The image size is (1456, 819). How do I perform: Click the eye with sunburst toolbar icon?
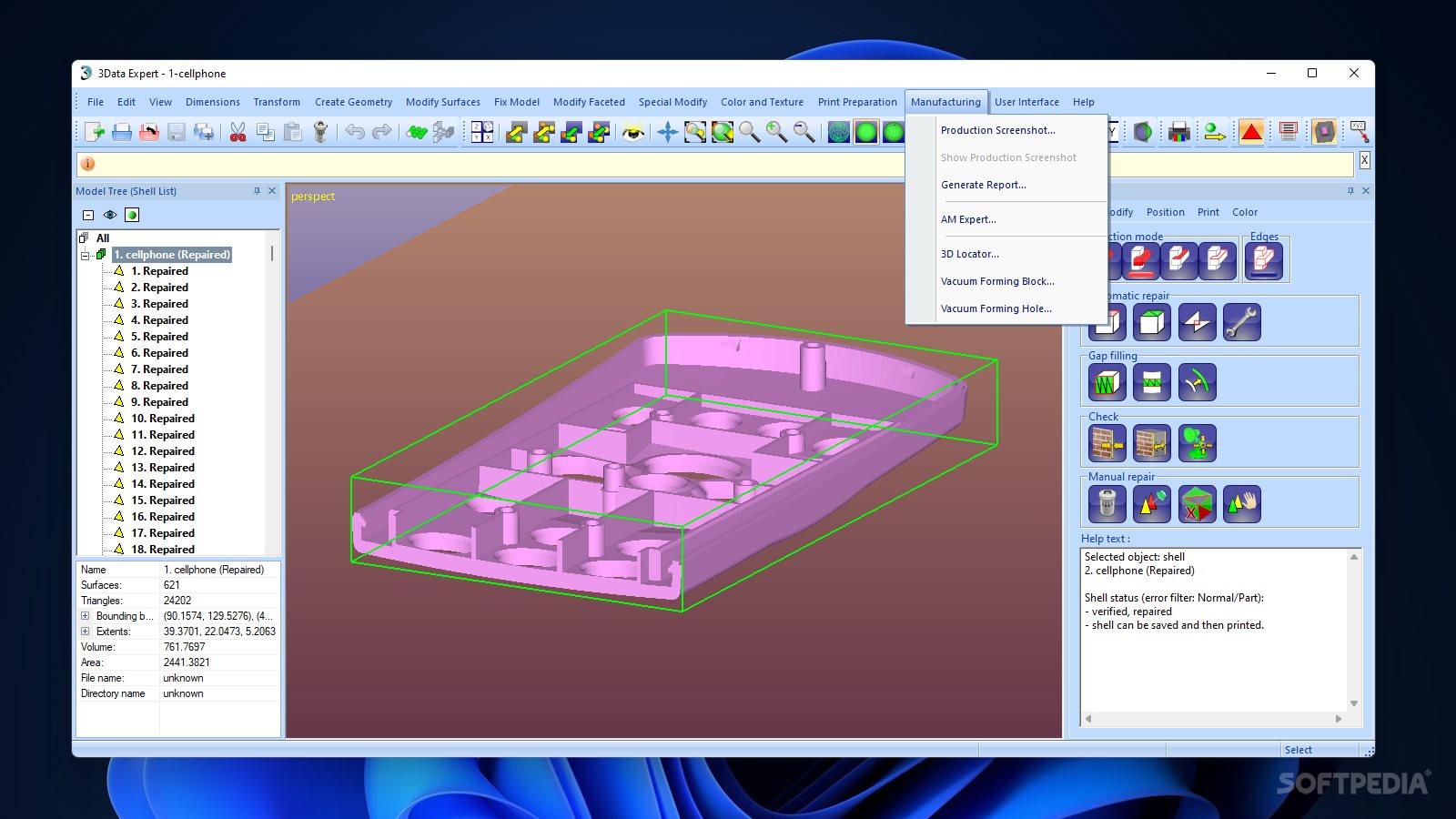(633, 132)
